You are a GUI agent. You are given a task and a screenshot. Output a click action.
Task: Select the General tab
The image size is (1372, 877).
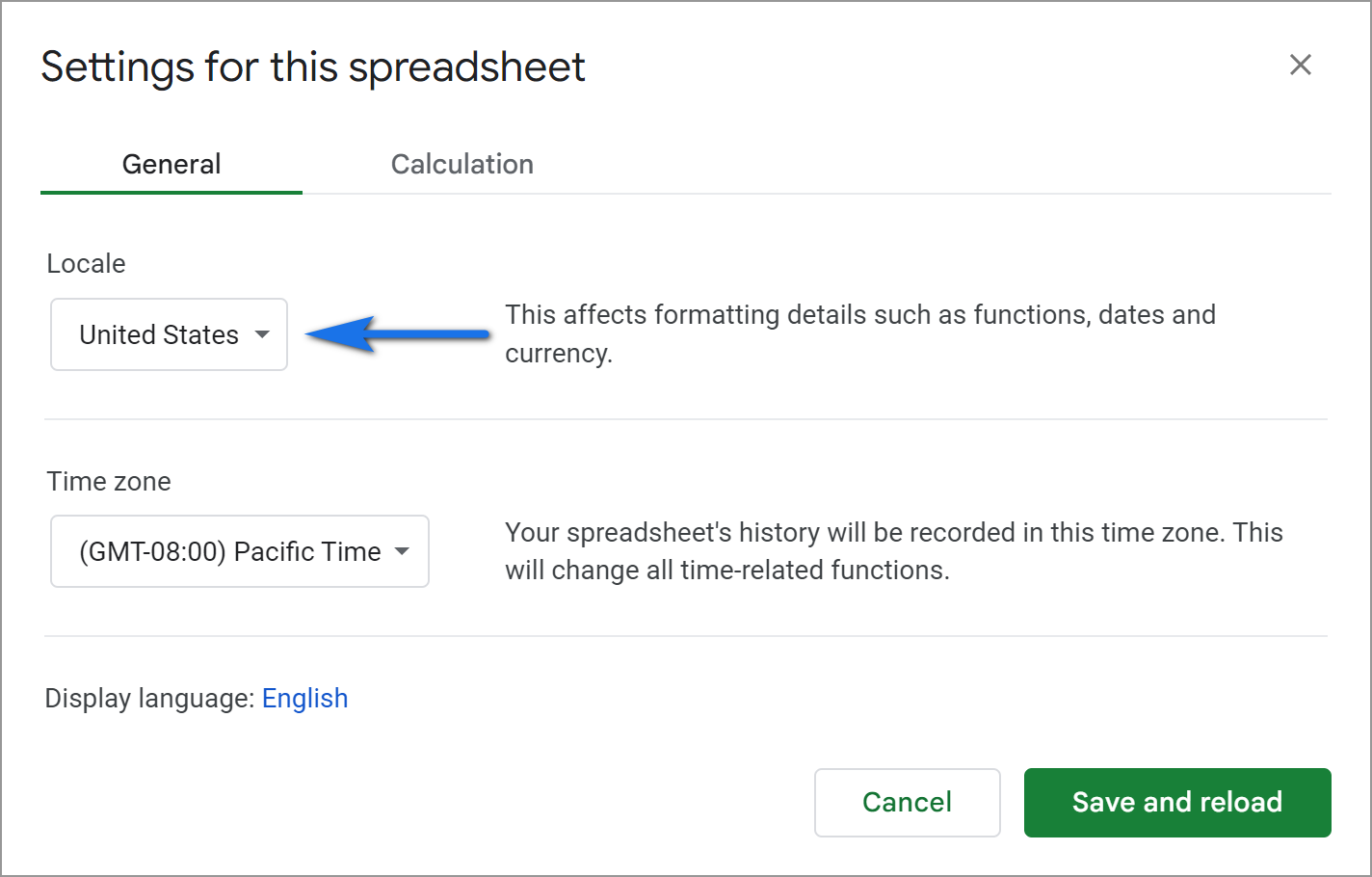click(x=171, y=164)
